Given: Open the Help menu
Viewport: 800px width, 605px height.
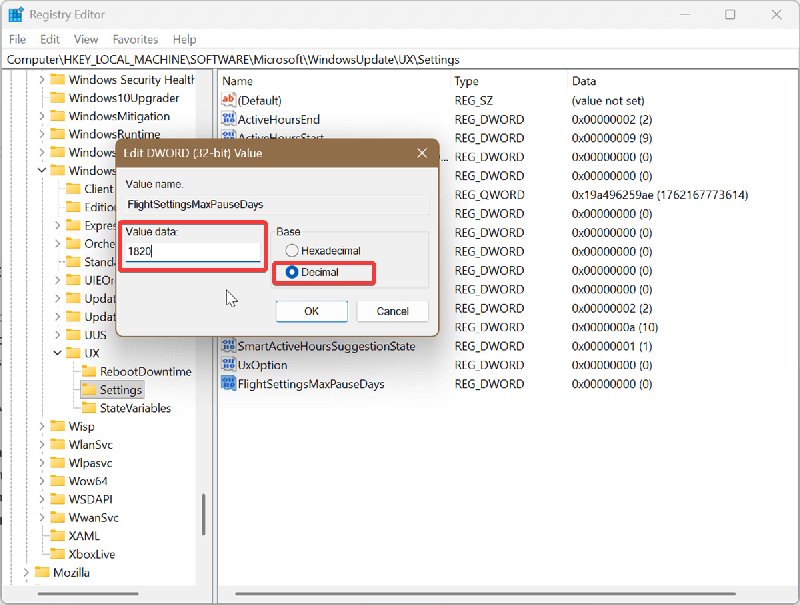Looking at the screenshot, I should 184,39.
